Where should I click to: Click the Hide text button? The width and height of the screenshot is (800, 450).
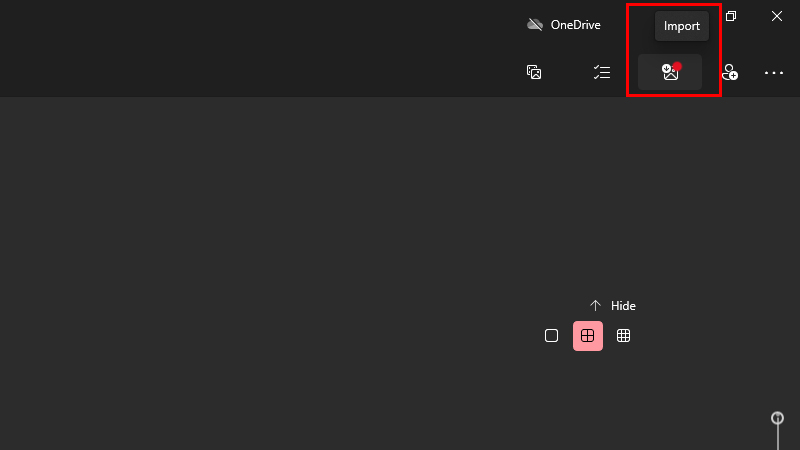click(623, 306)
